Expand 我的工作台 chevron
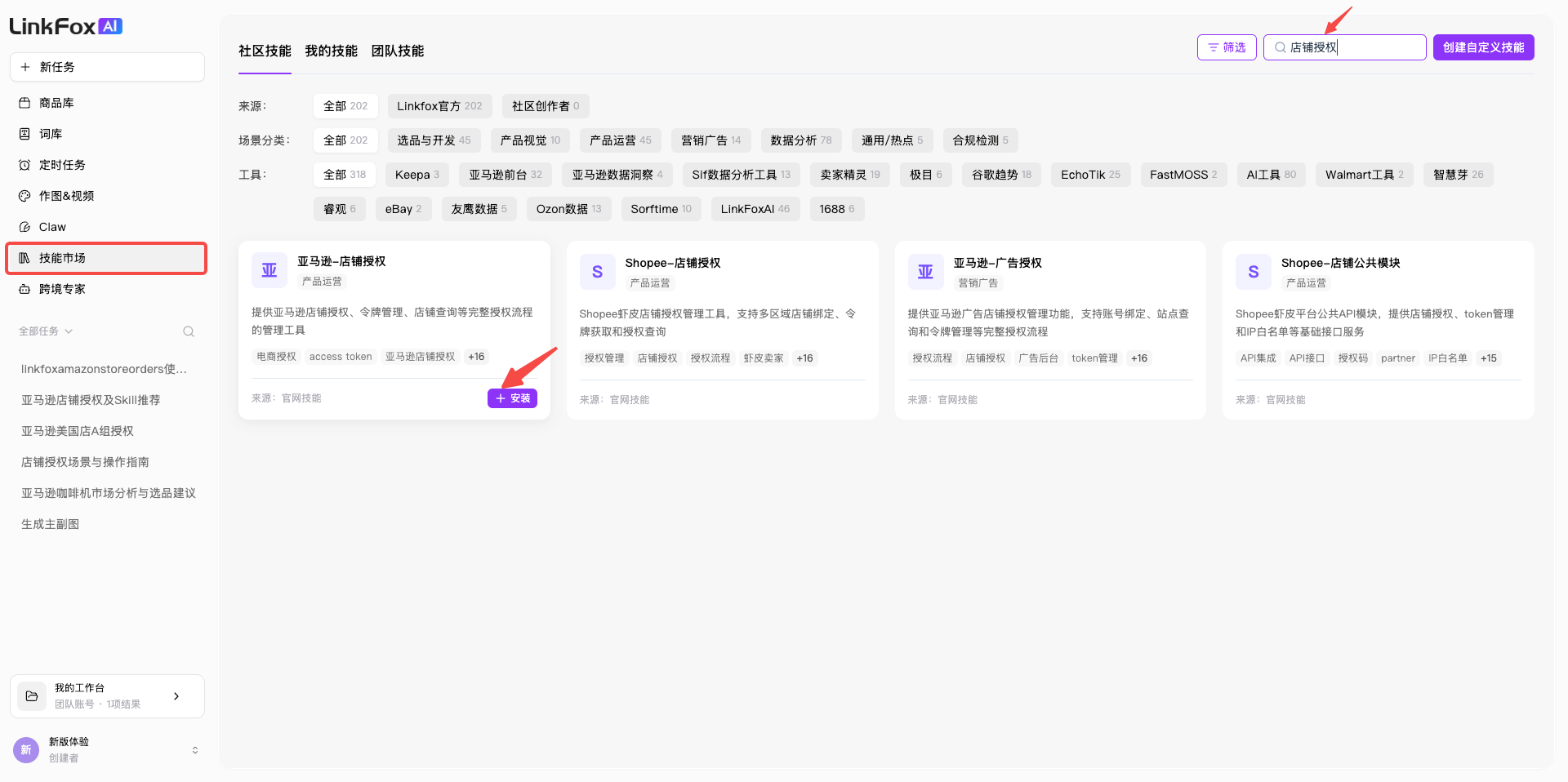The height and width of the screenshot is (782, 1568). tap(176, 696)
